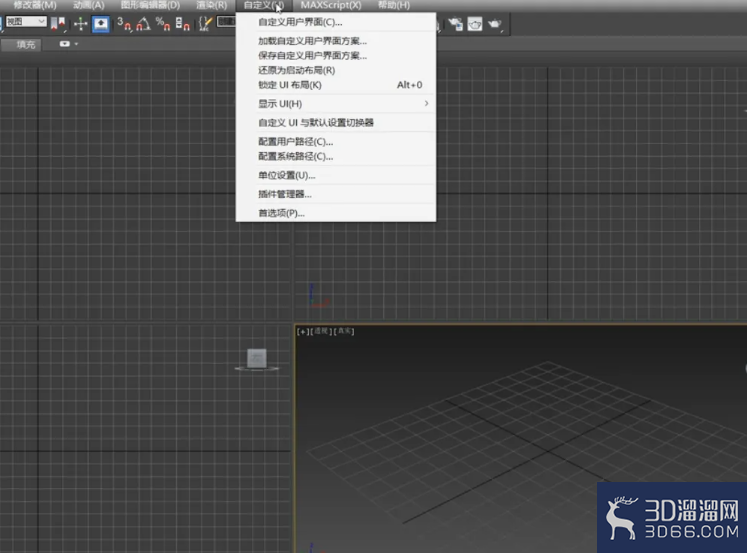
Task: Open Edit Named Selection Sets icon
Action: click(205, 24)
